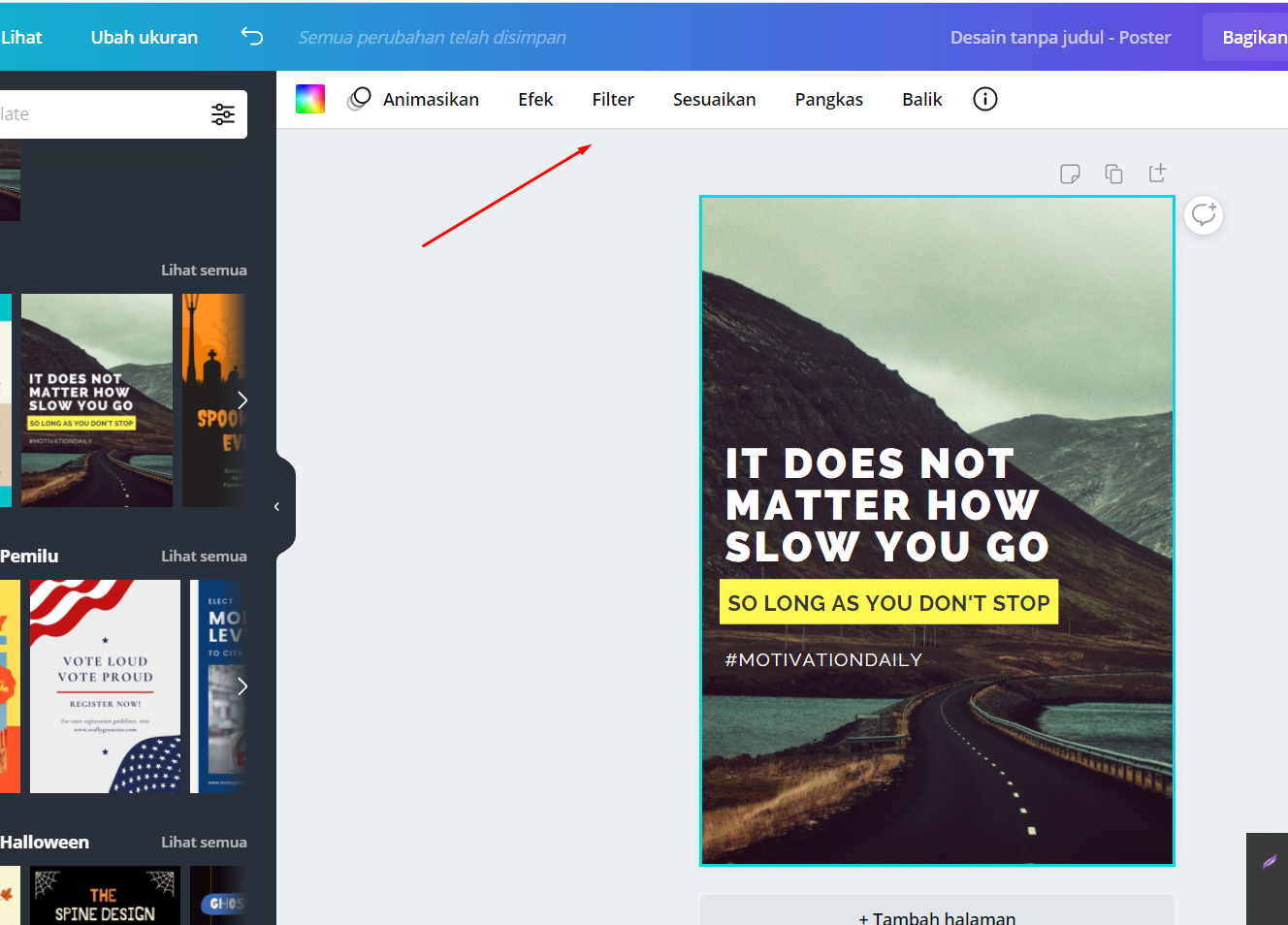Open the image transparency control
The width and height of the screenshot is (1288, 925).
pyautogui.click(x=359, y=98)
